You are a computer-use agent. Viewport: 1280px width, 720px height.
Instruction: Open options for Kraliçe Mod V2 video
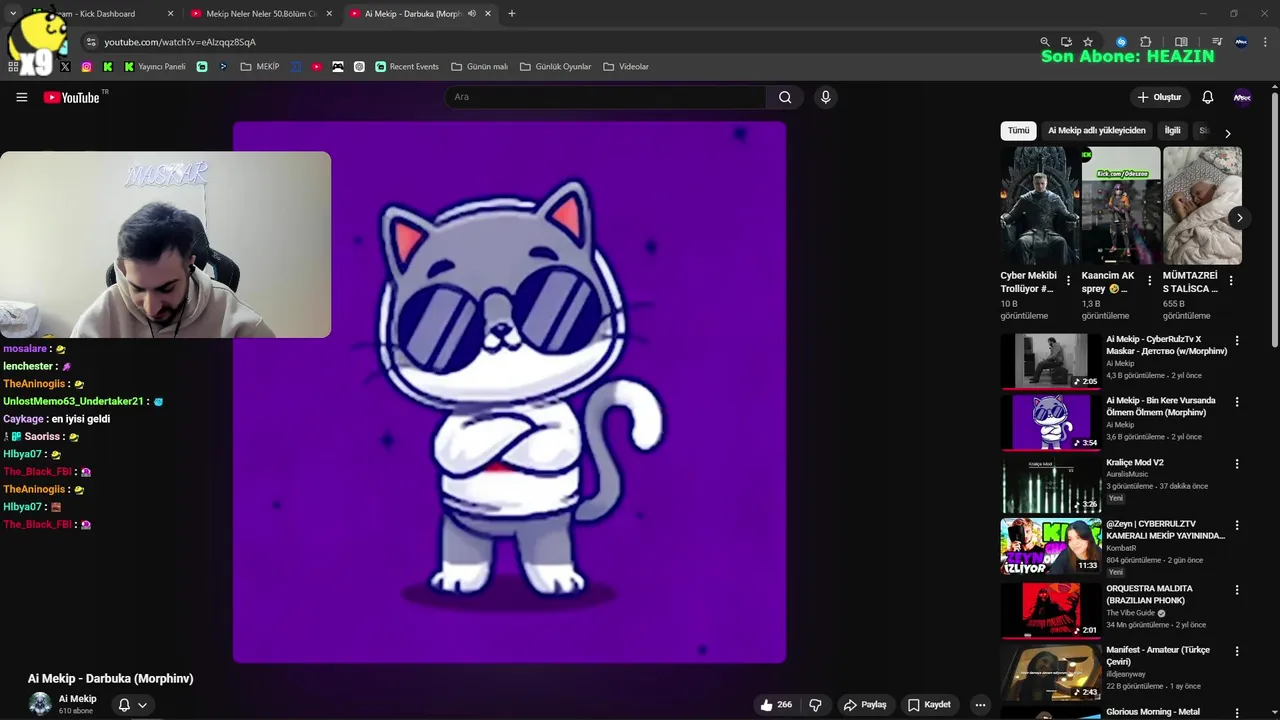[x=1237, y=464]
